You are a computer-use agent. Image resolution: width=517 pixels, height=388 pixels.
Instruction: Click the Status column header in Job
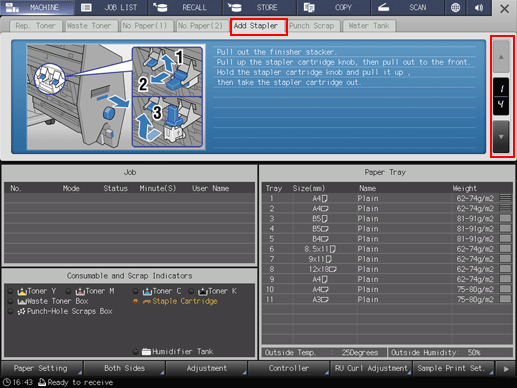point(115,188)
